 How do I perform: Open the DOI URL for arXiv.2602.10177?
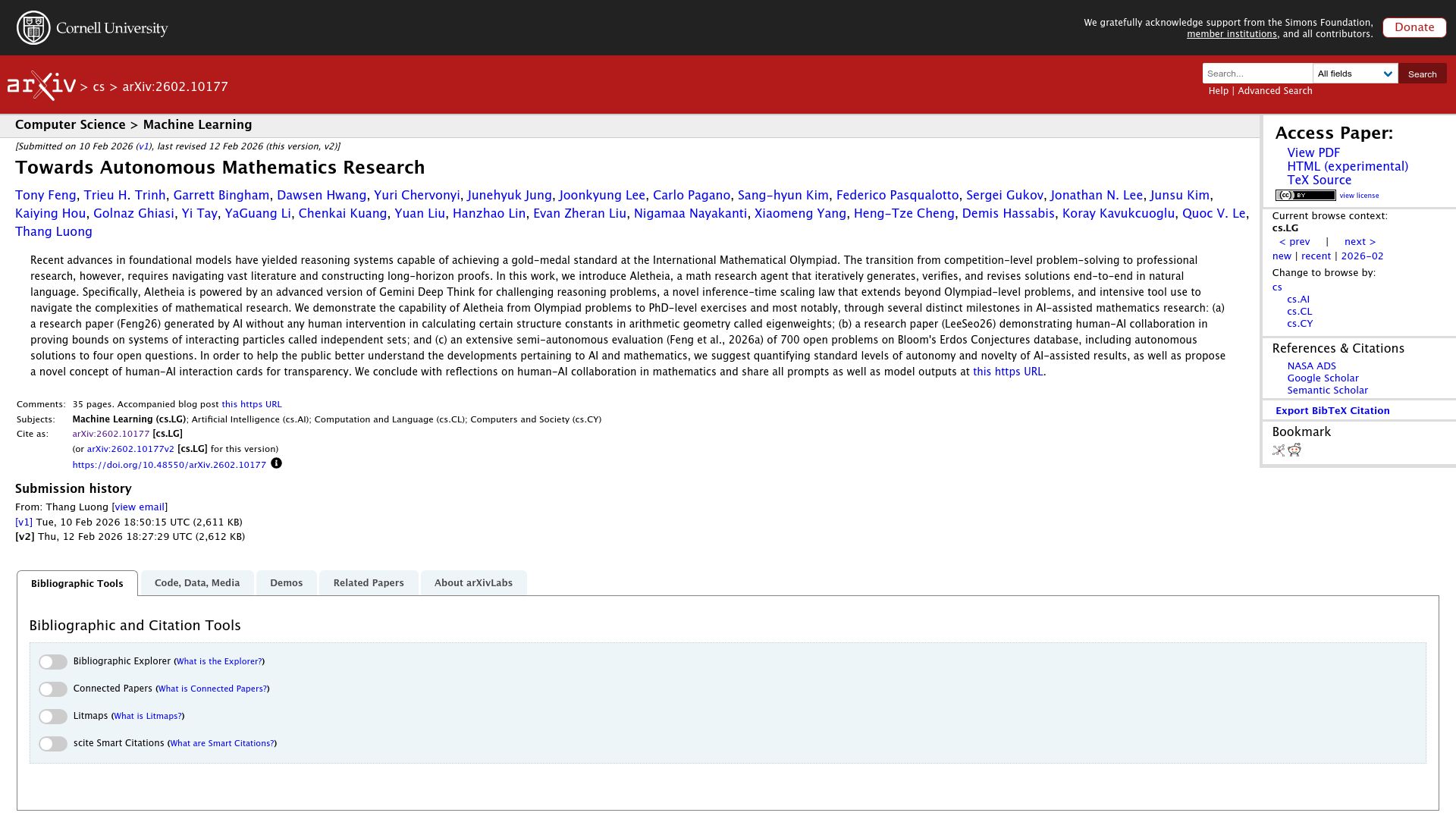click(169, 466)
